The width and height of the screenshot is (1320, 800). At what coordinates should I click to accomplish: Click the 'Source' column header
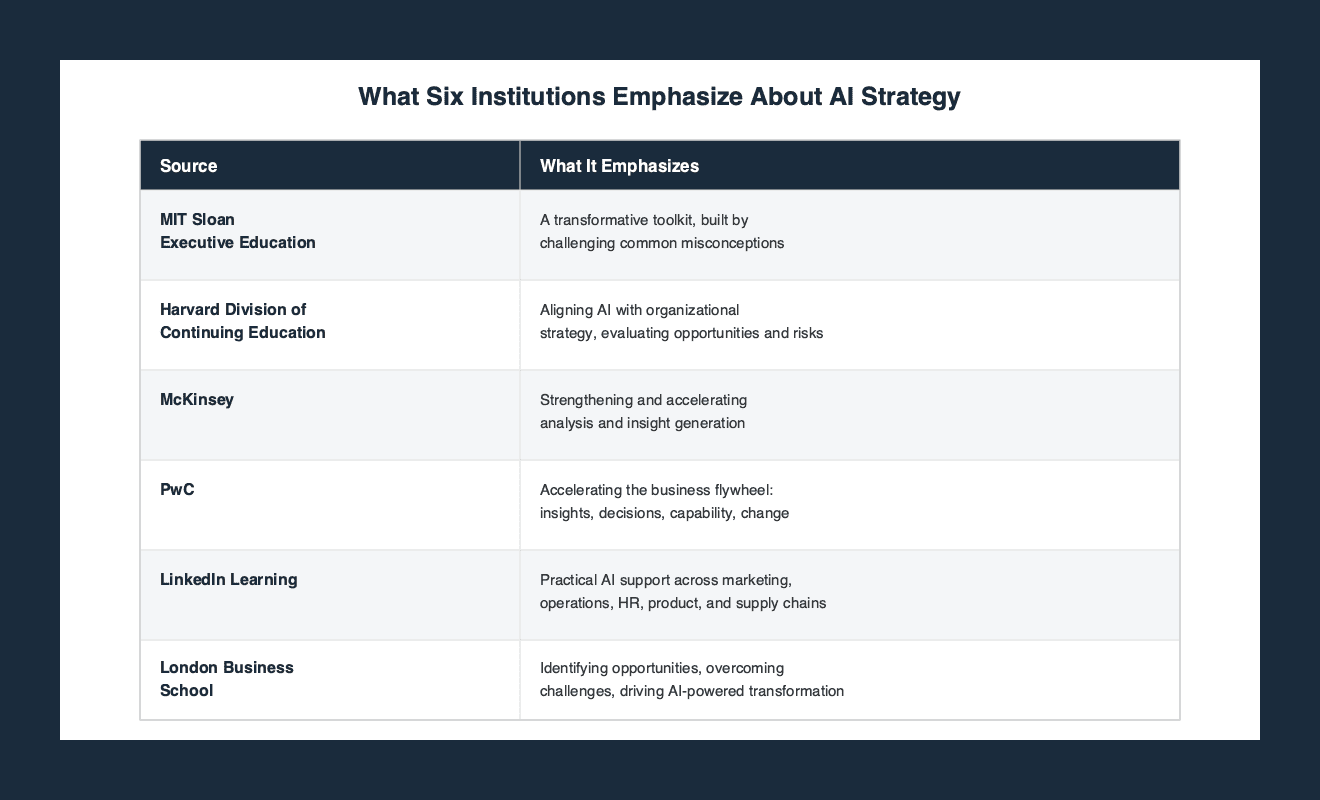click(330, 165)
